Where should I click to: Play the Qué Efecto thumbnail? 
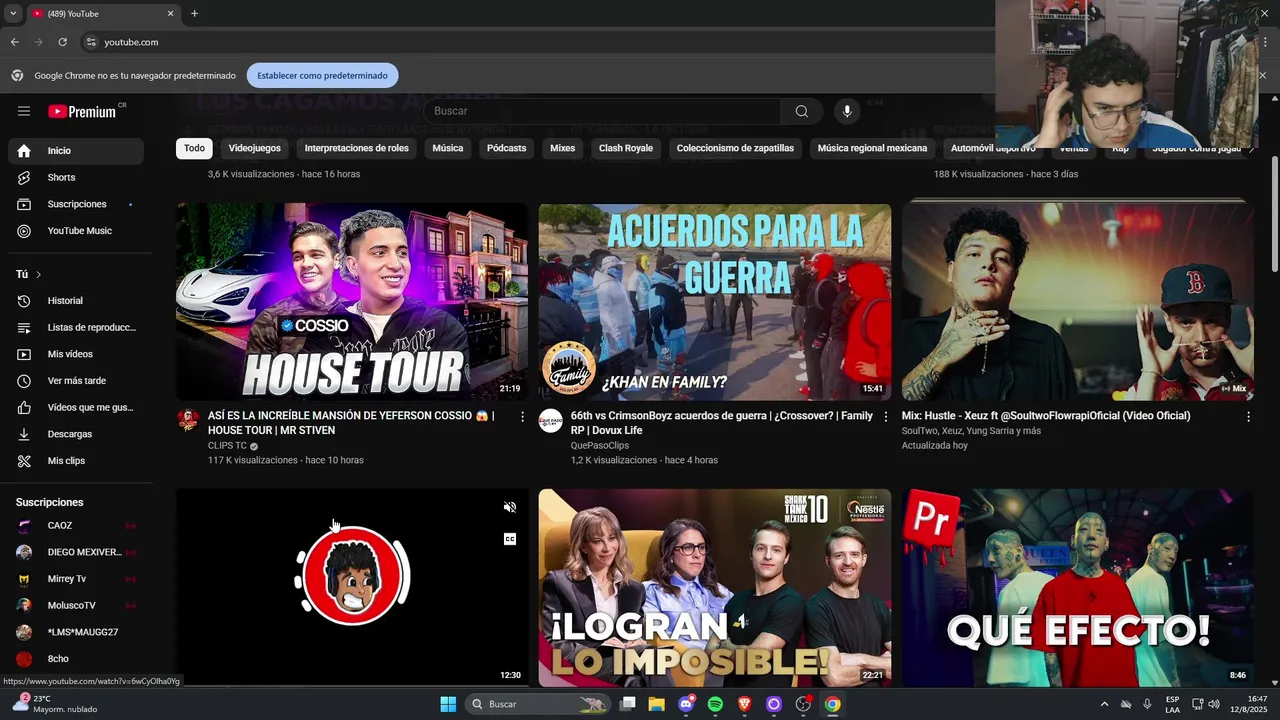(x=1078, y=587)
